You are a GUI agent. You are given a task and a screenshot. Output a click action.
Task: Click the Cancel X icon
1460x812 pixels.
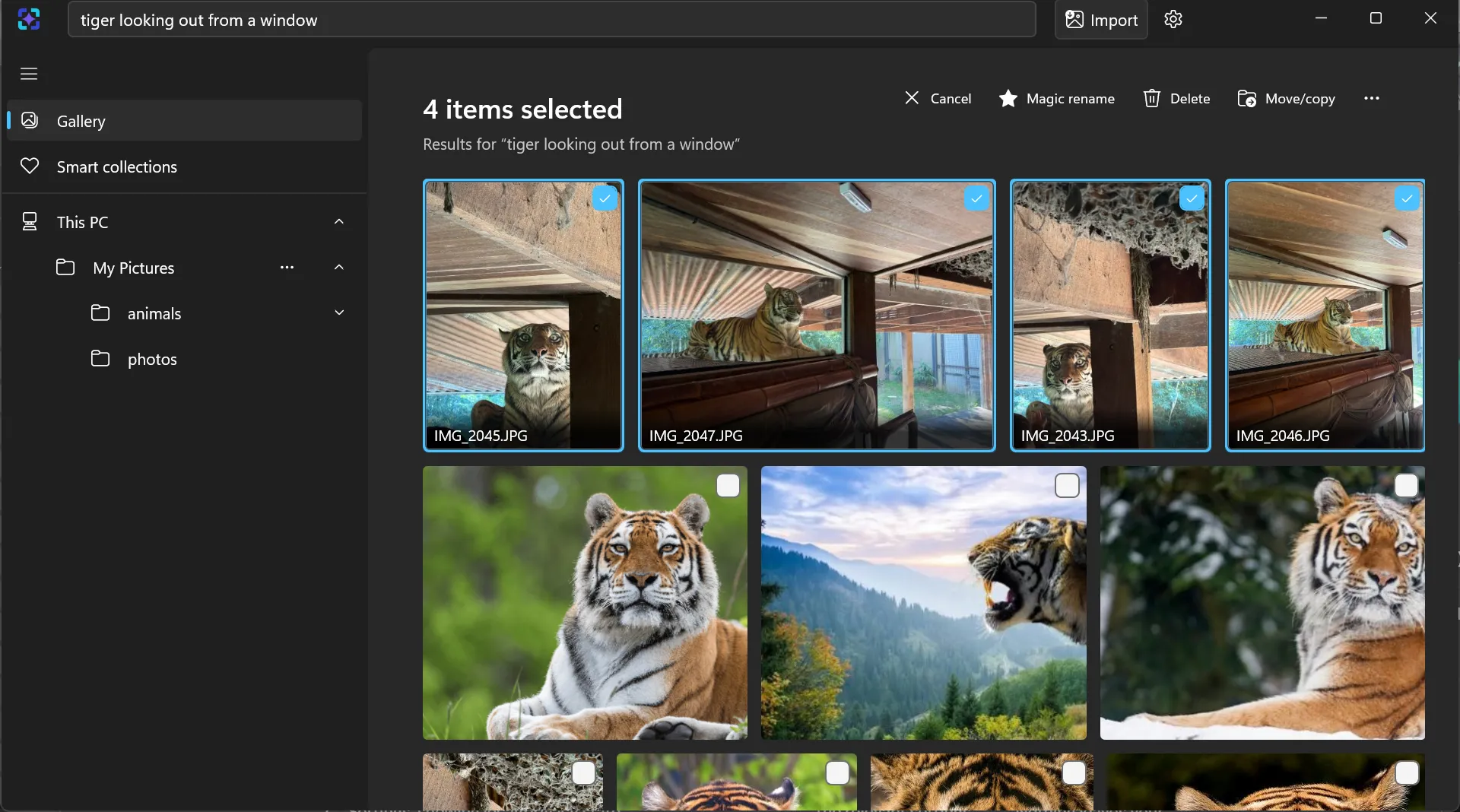tap(912, 98)
